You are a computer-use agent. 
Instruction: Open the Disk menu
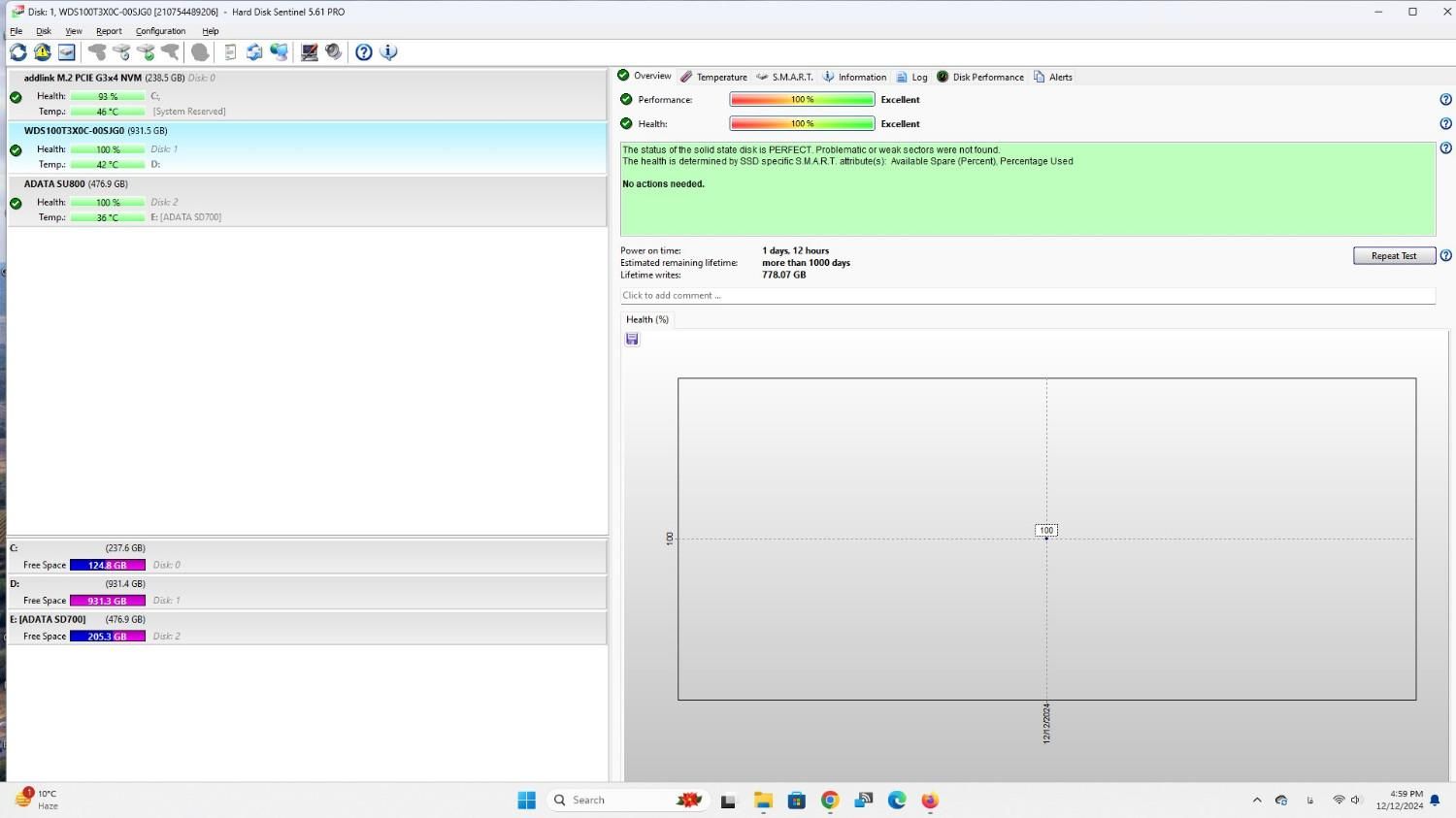pos(44,31)
